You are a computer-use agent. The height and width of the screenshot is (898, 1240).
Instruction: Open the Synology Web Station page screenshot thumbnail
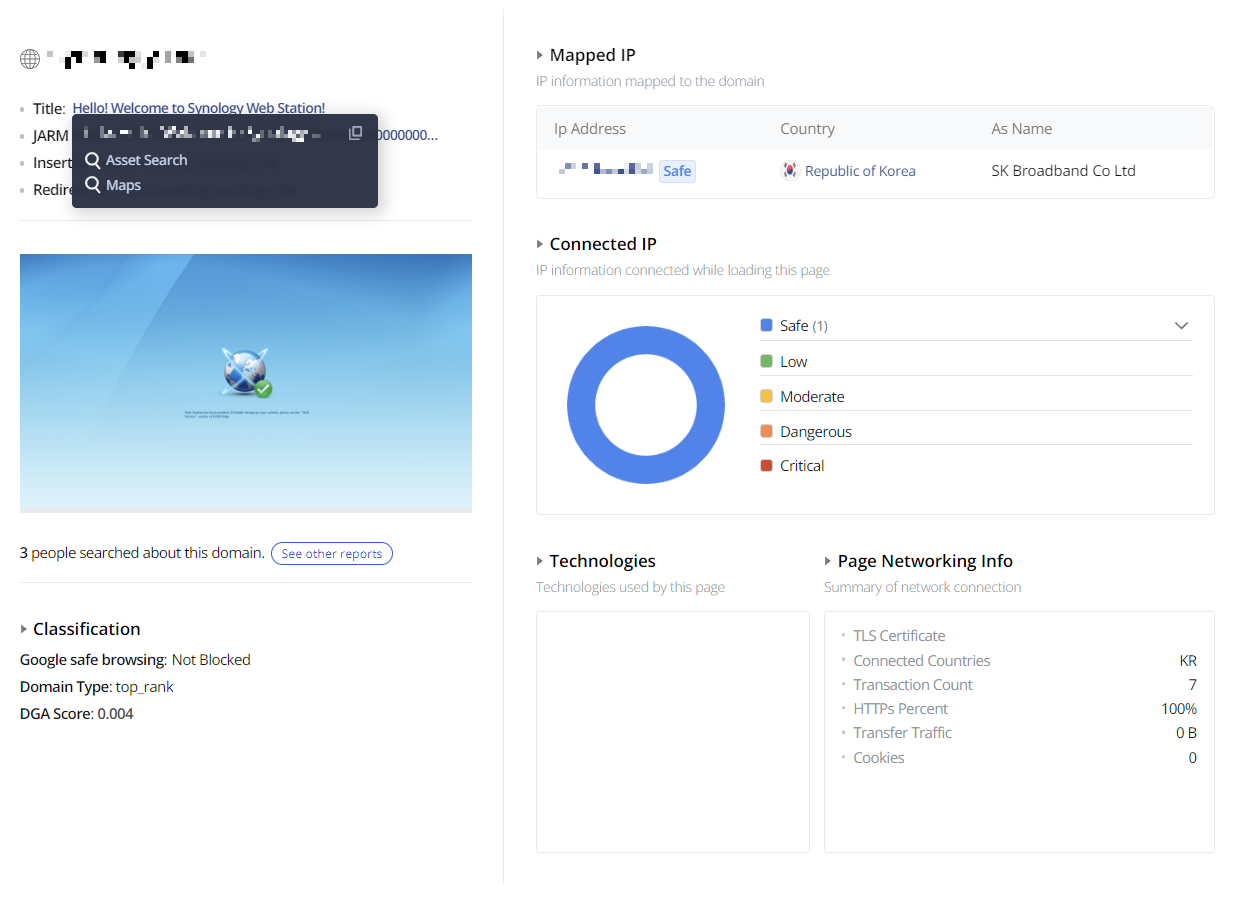(246, 383)
